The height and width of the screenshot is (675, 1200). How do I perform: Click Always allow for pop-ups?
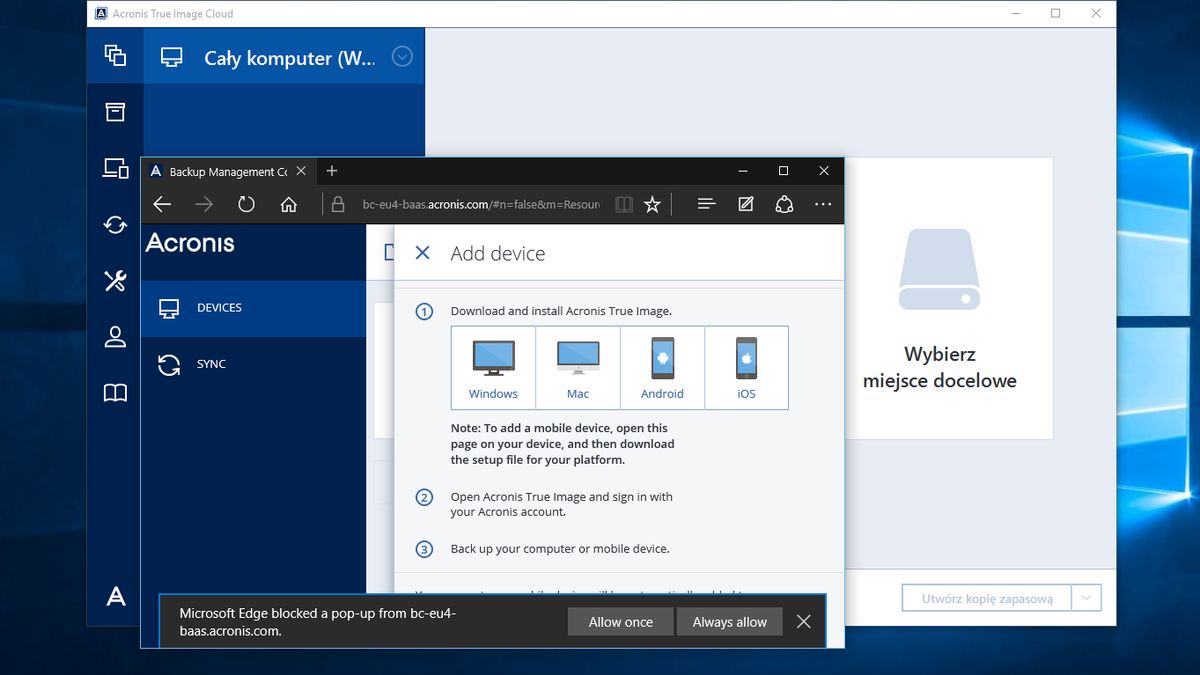point(730,622)
